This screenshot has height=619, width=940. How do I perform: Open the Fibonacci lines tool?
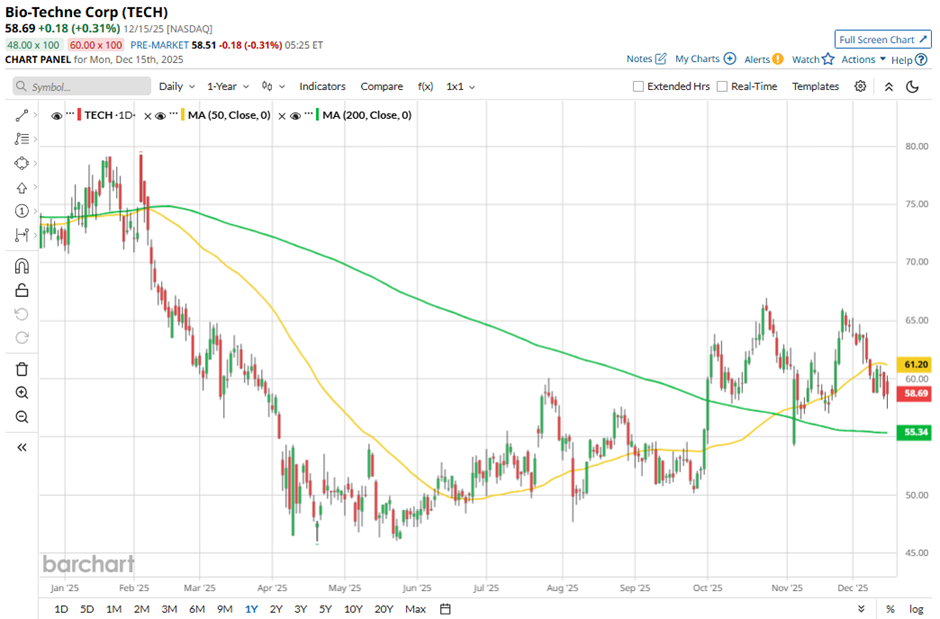point(22,139)
